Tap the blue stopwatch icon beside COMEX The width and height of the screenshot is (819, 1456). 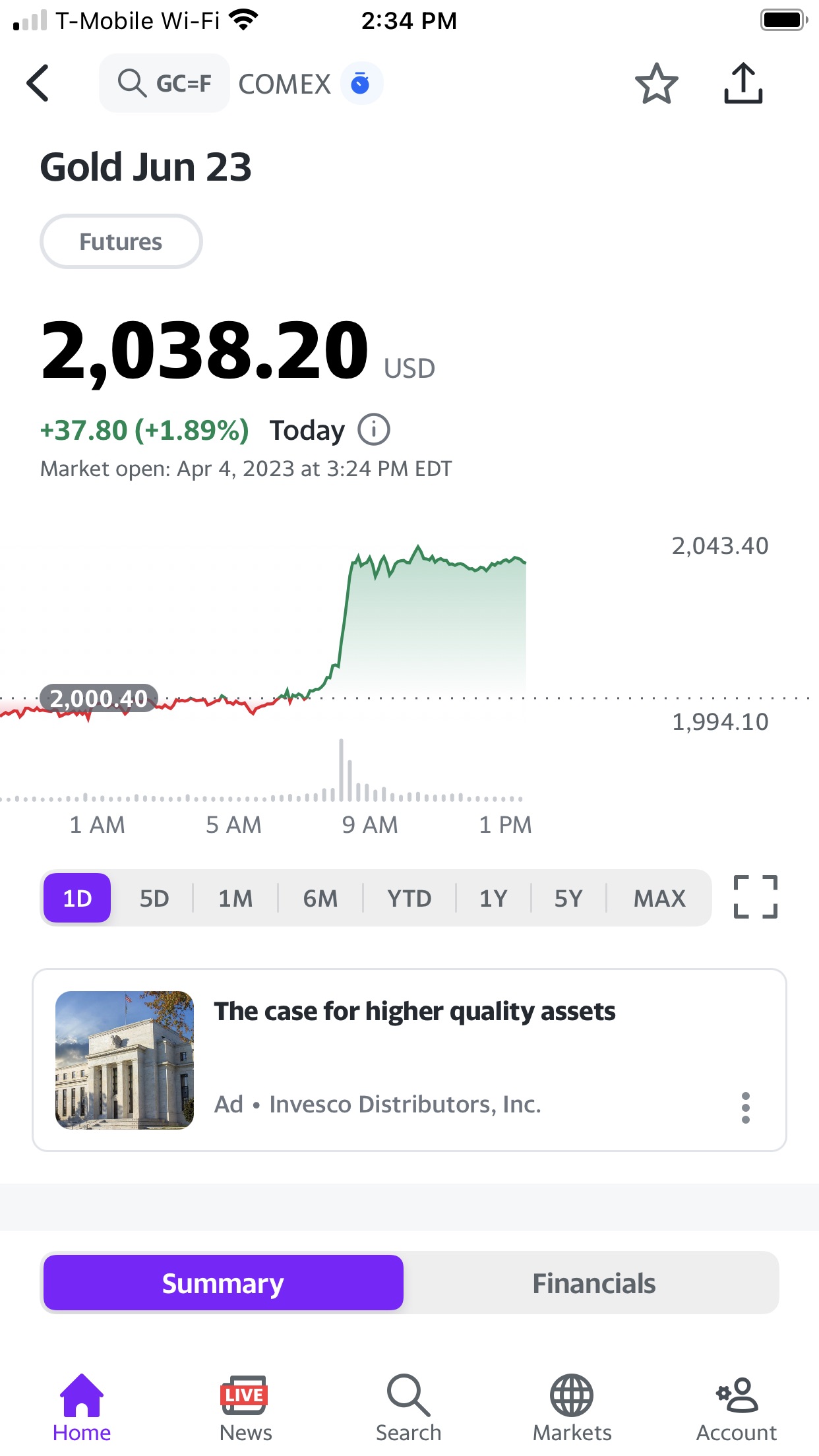pos(361,84)
